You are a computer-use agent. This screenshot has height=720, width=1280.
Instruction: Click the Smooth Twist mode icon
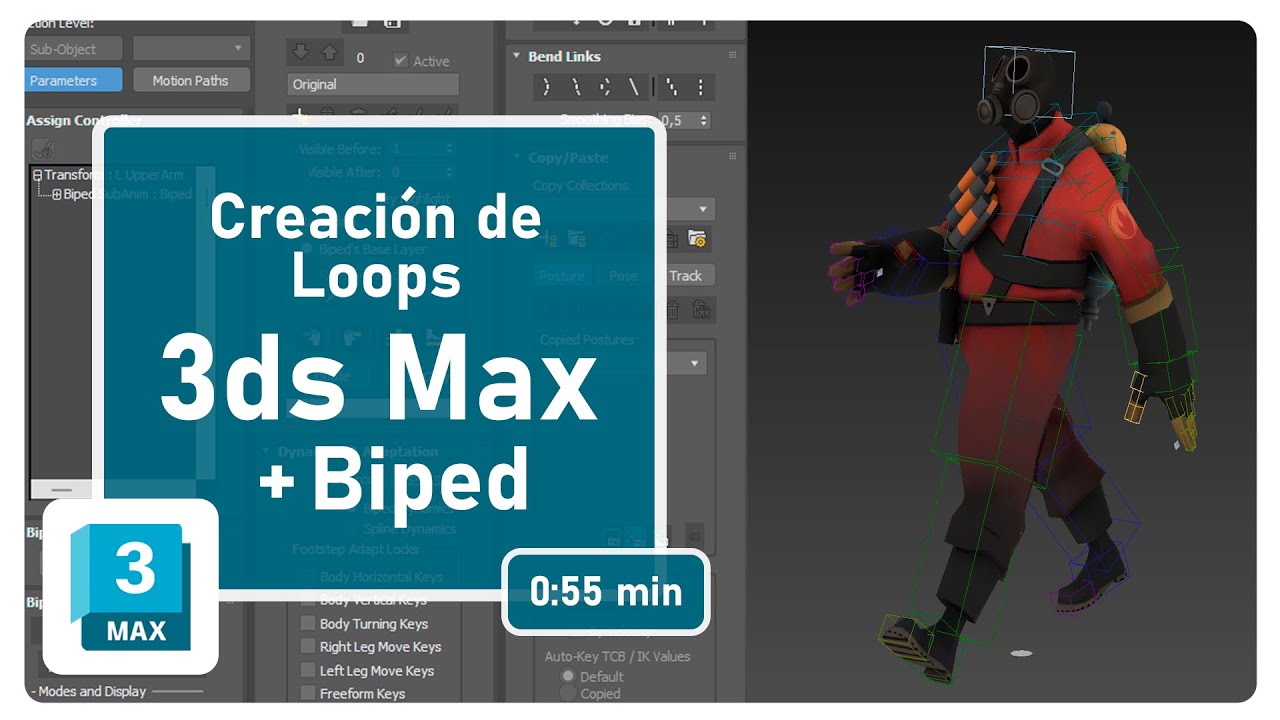click(634, 86)
